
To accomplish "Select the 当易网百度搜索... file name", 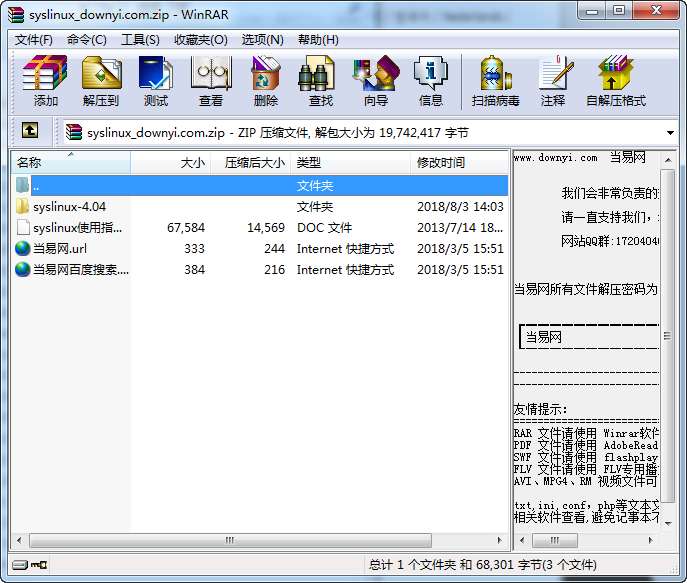I will coord(81,270).
